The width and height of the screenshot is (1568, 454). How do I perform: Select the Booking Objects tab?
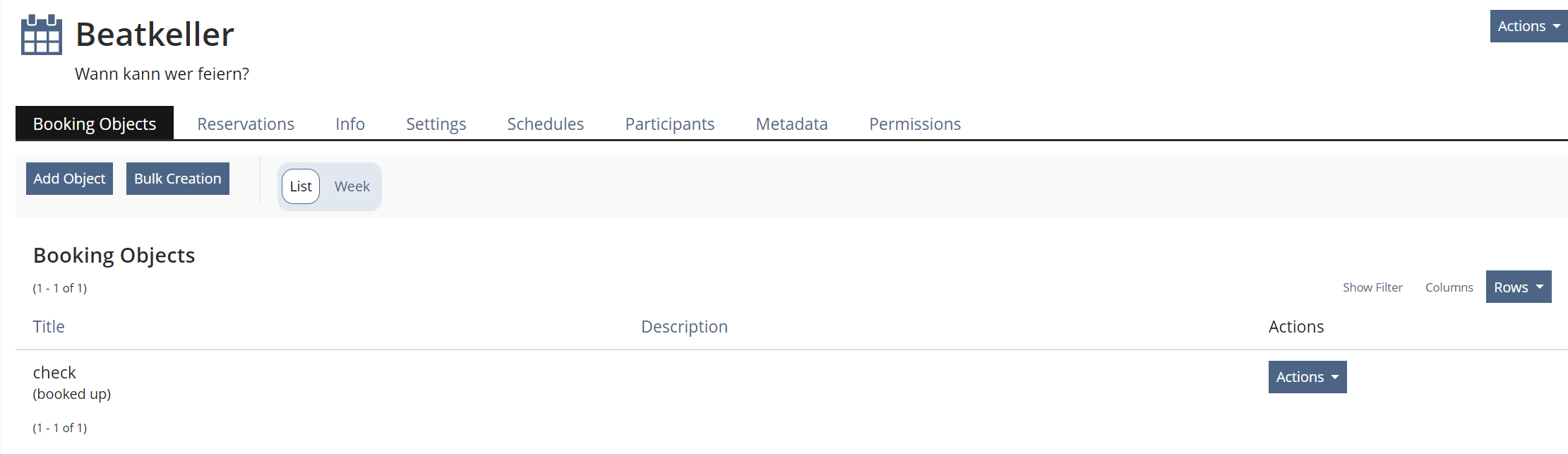tap(95, 124)
